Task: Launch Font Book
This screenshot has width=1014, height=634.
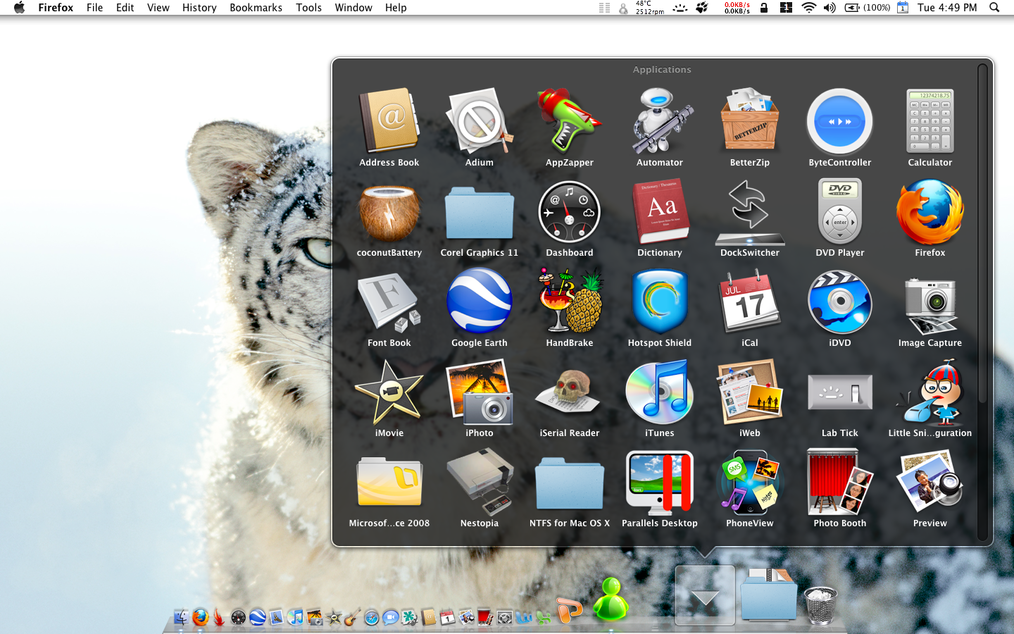Action: click(x=389, y=301)
